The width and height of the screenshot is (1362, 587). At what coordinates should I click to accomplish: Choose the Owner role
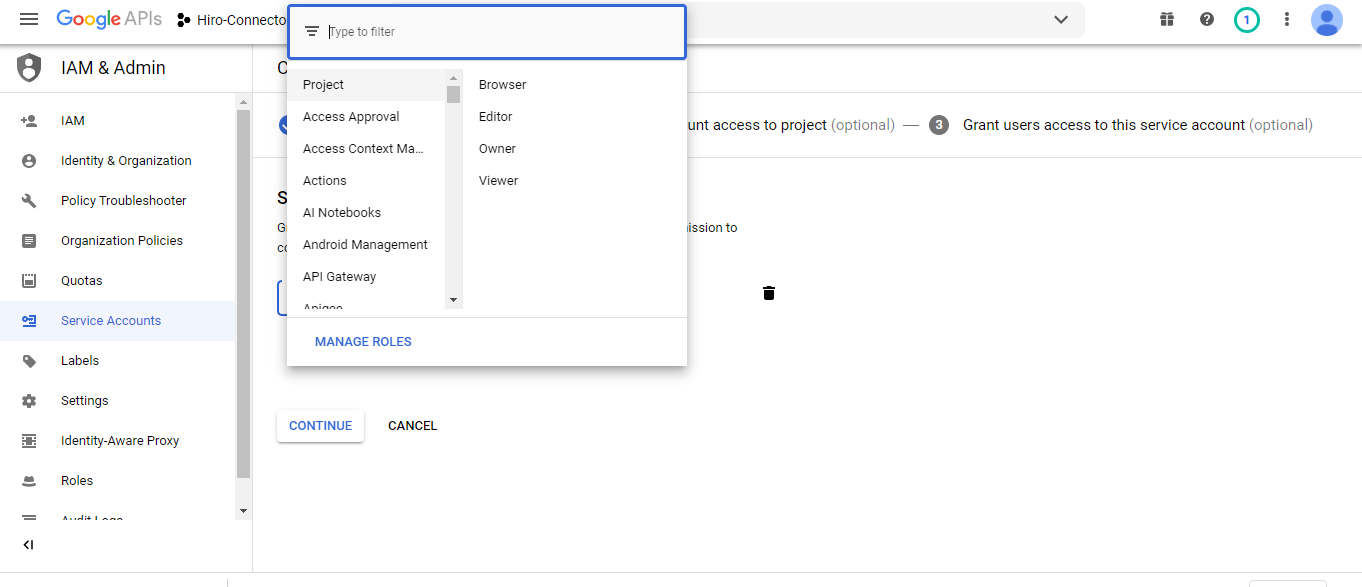497,149
